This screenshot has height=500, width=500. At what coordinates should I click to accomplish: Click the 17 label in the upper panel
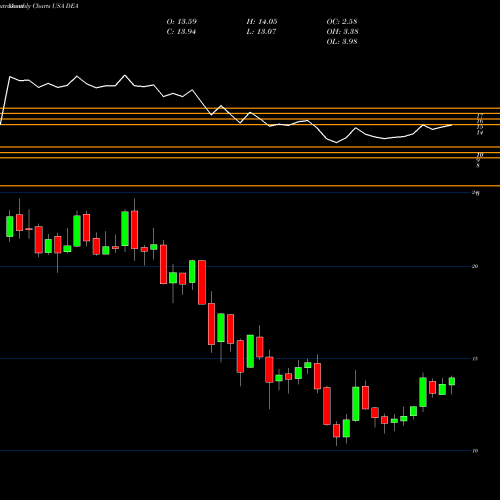click(x=480, y=116)
